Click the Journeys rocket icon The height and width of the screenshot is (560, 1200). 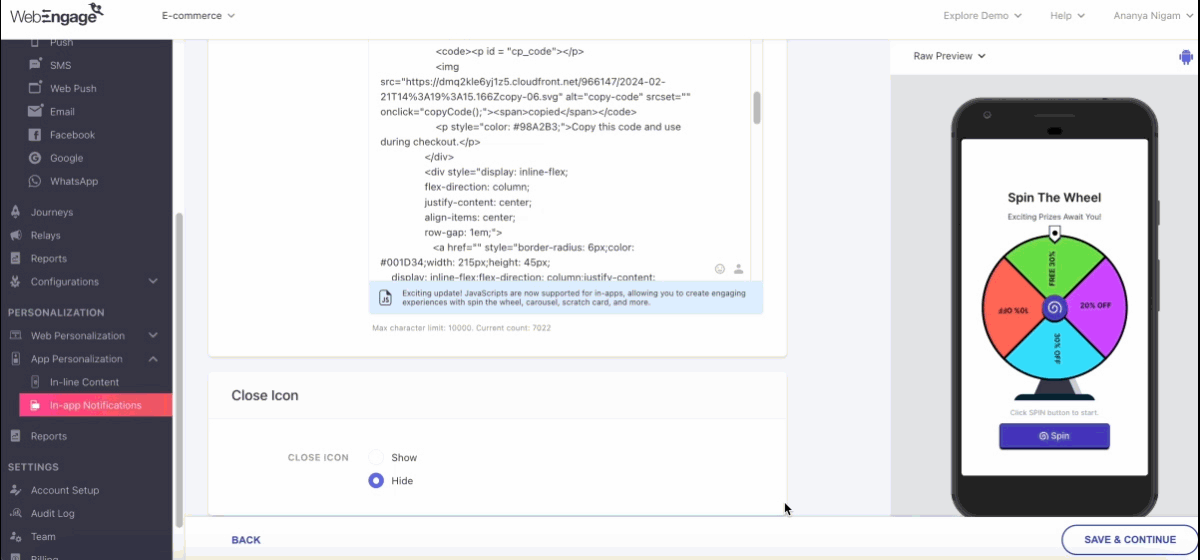[x=16, y=212]
